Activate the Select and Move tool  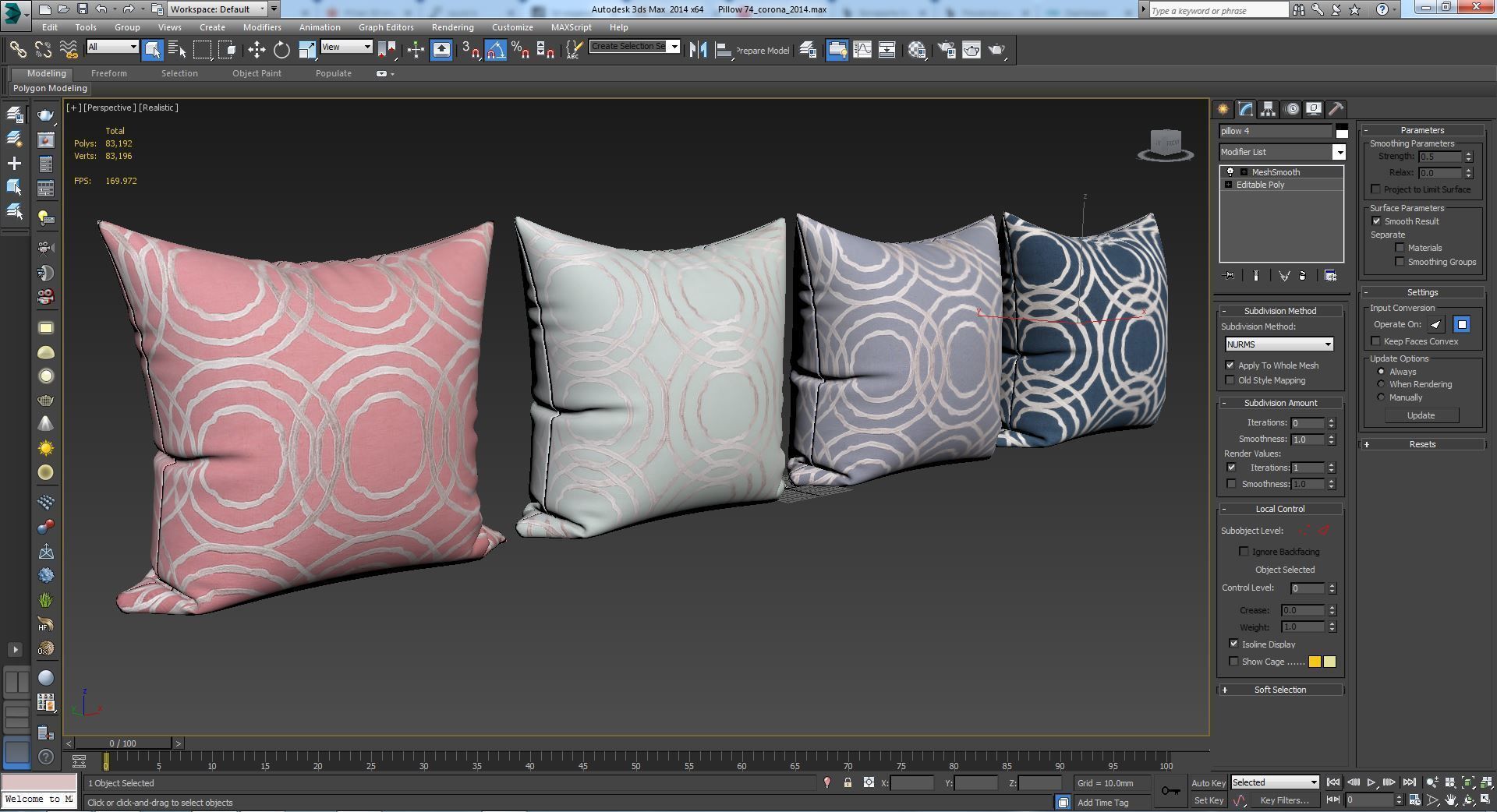[257, 50]
